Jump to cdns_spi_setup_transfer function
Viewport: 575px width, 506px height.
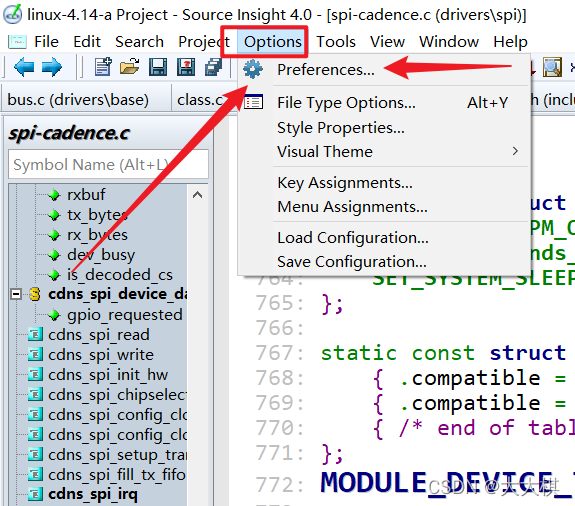point(117,455)
